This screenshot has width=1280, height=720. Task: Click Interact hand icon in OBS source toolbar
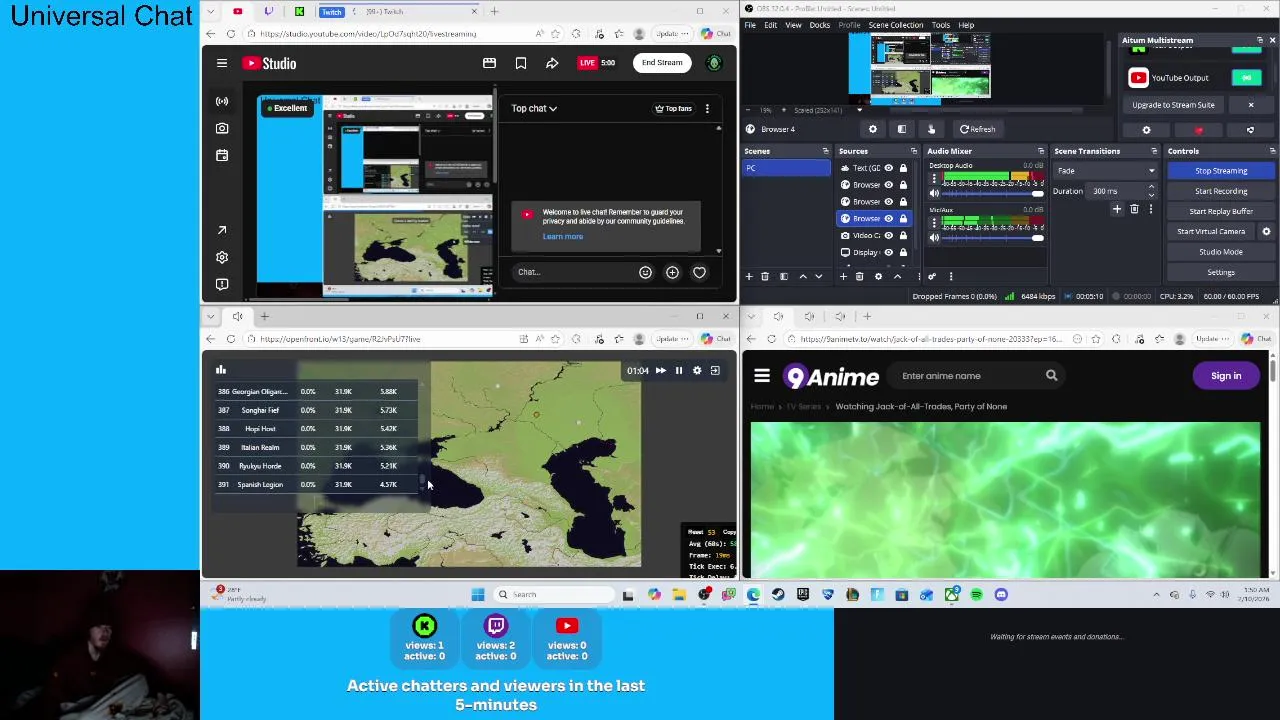(x=931, y=129)
